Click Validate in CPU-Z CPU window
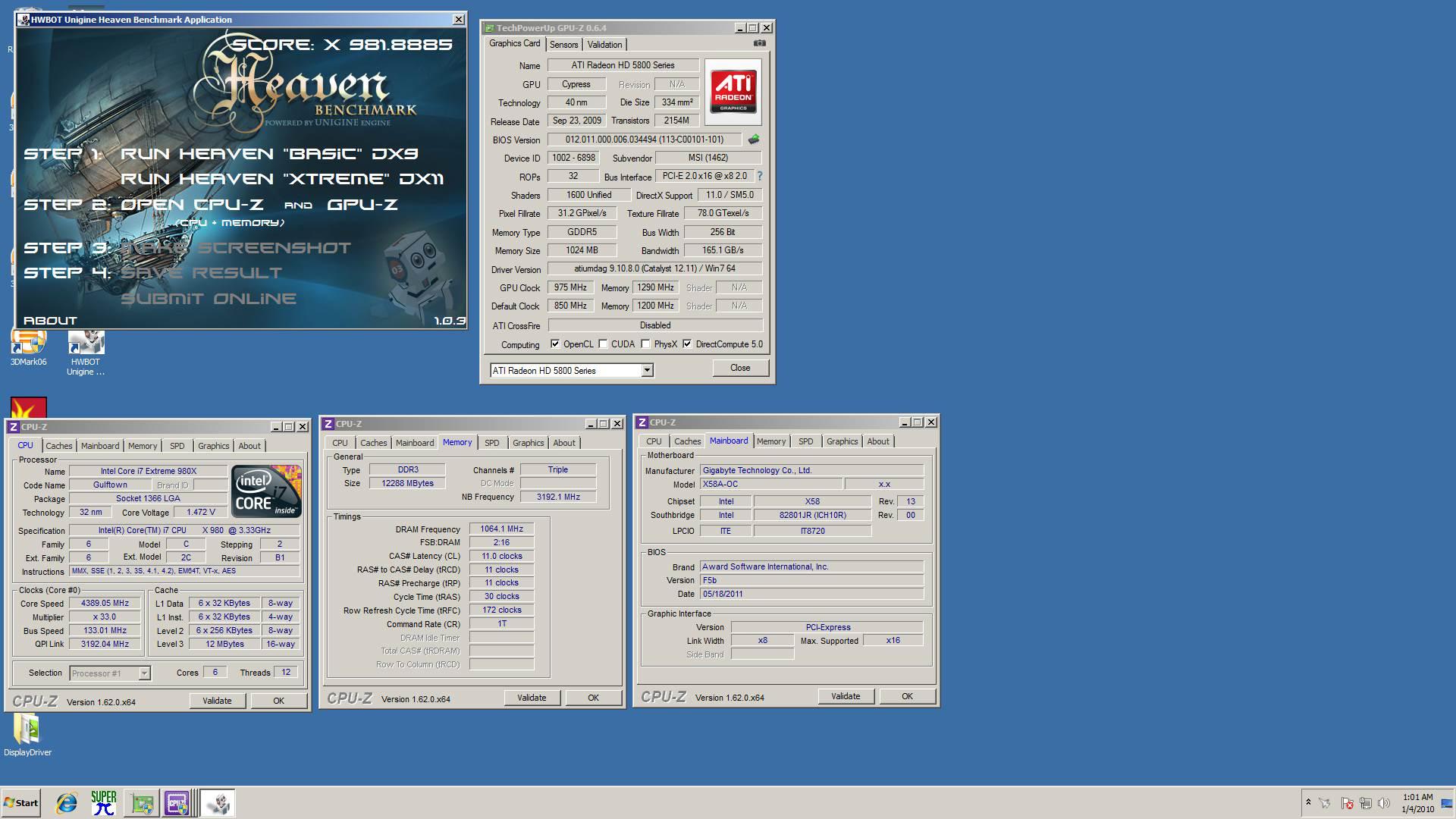 pyautogui.click(x=217, y=701)
